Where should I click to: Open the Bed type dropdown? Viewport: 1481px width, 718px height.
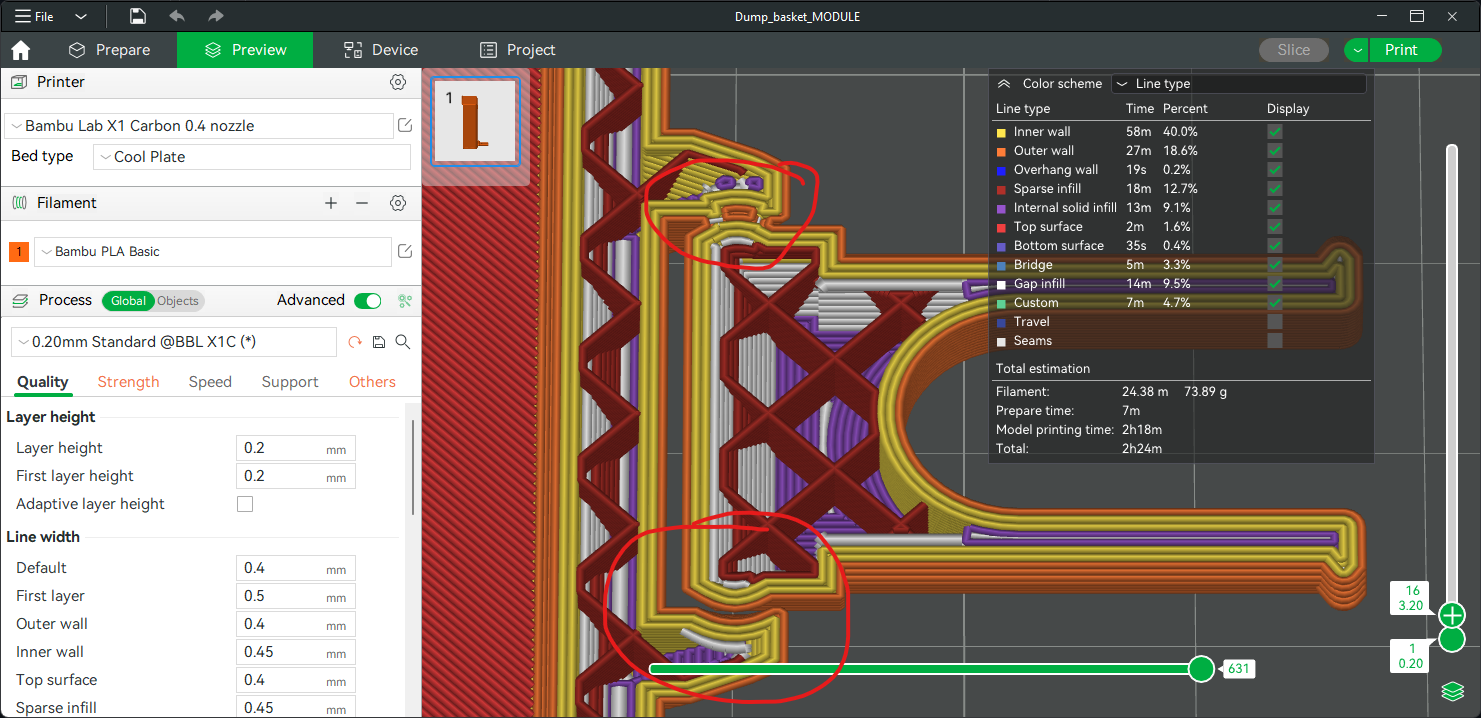point(252,157)
